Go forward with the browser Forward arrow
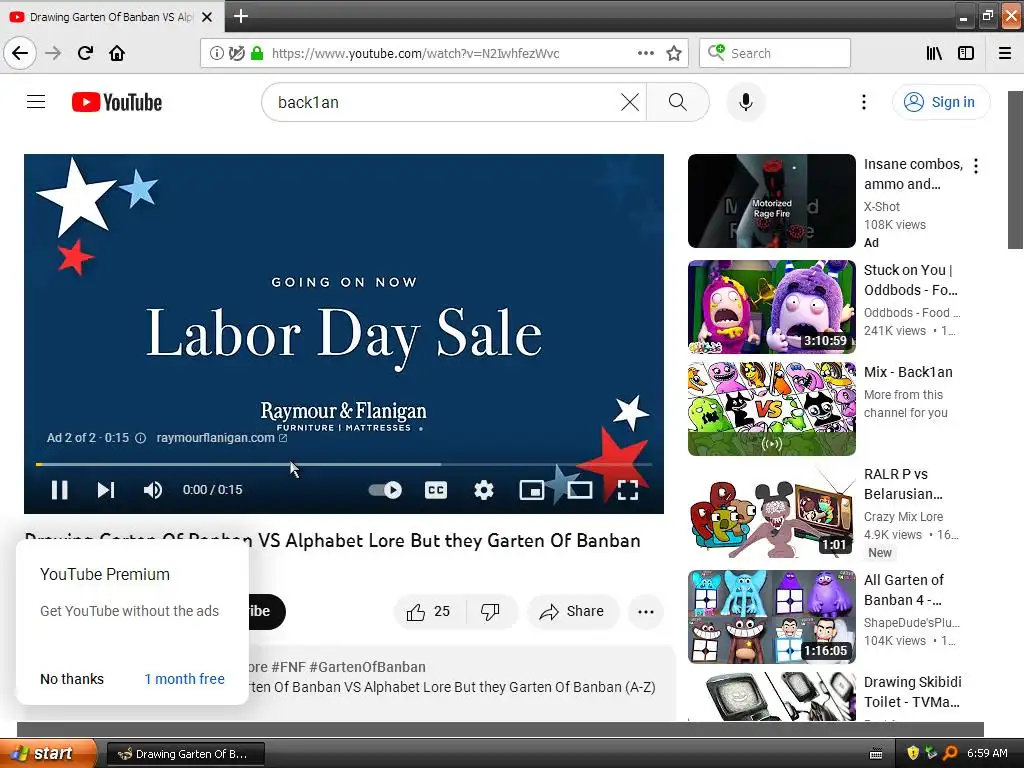The width and height of the screenshot is (1024, 768). pyautogui.click(x=53, y=53)
